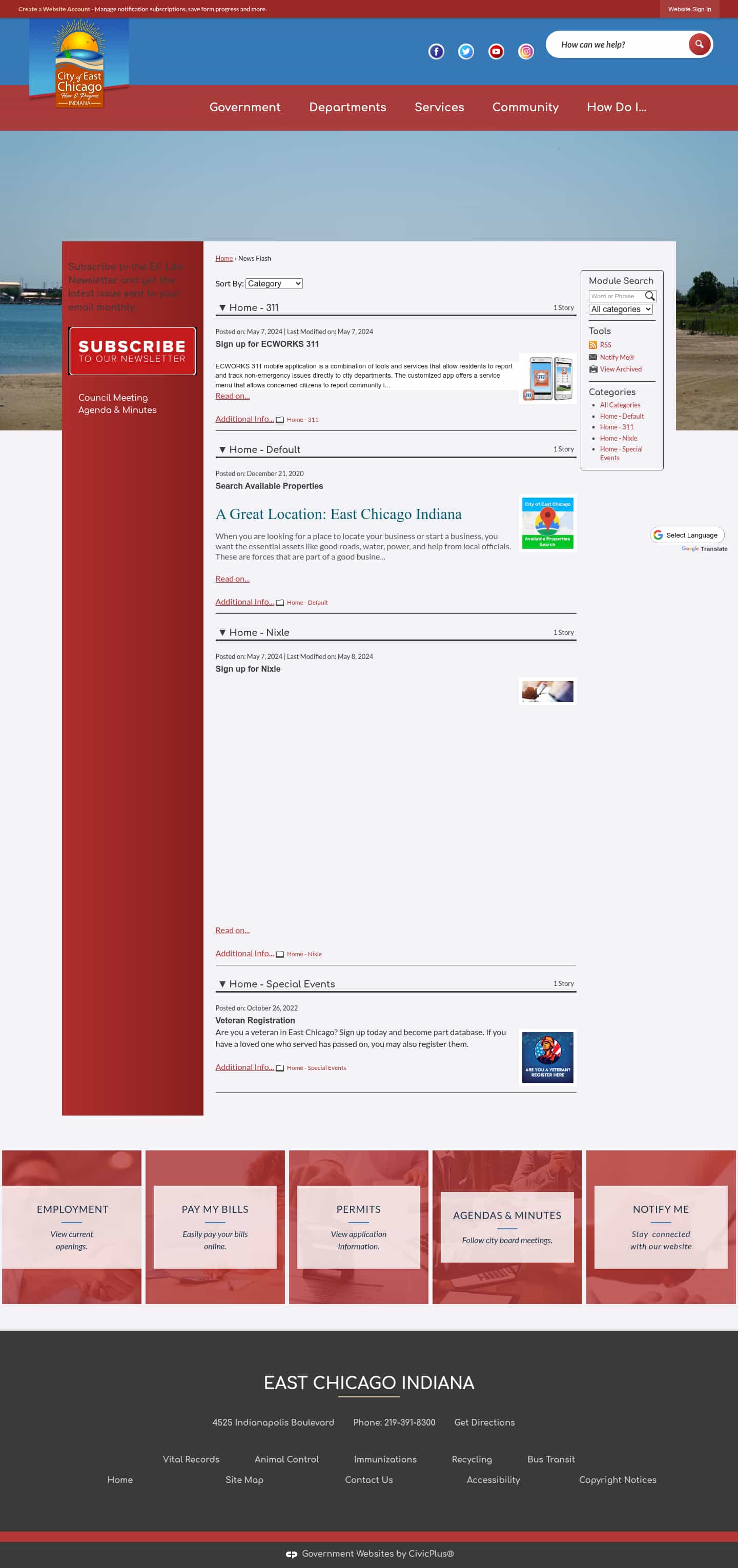Image resolution: width=738 pixels, height=1568 pixels.
Task: Open the ECWORKS 311 phone thumbnail
Action: tap(547, 378)
